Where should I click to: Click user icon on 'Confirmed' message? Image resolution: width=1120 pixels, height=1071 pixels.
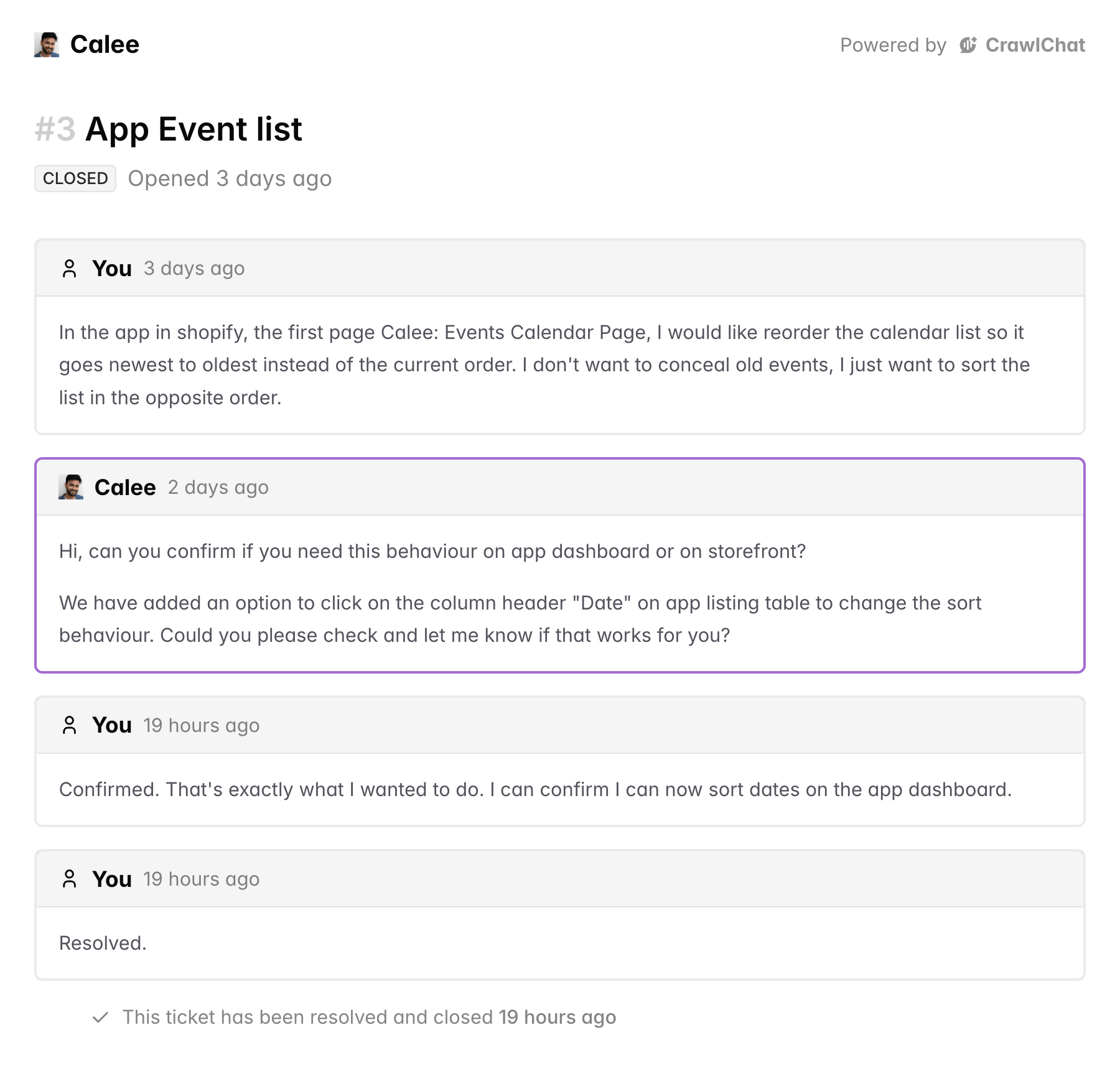[x=70, y=725]
